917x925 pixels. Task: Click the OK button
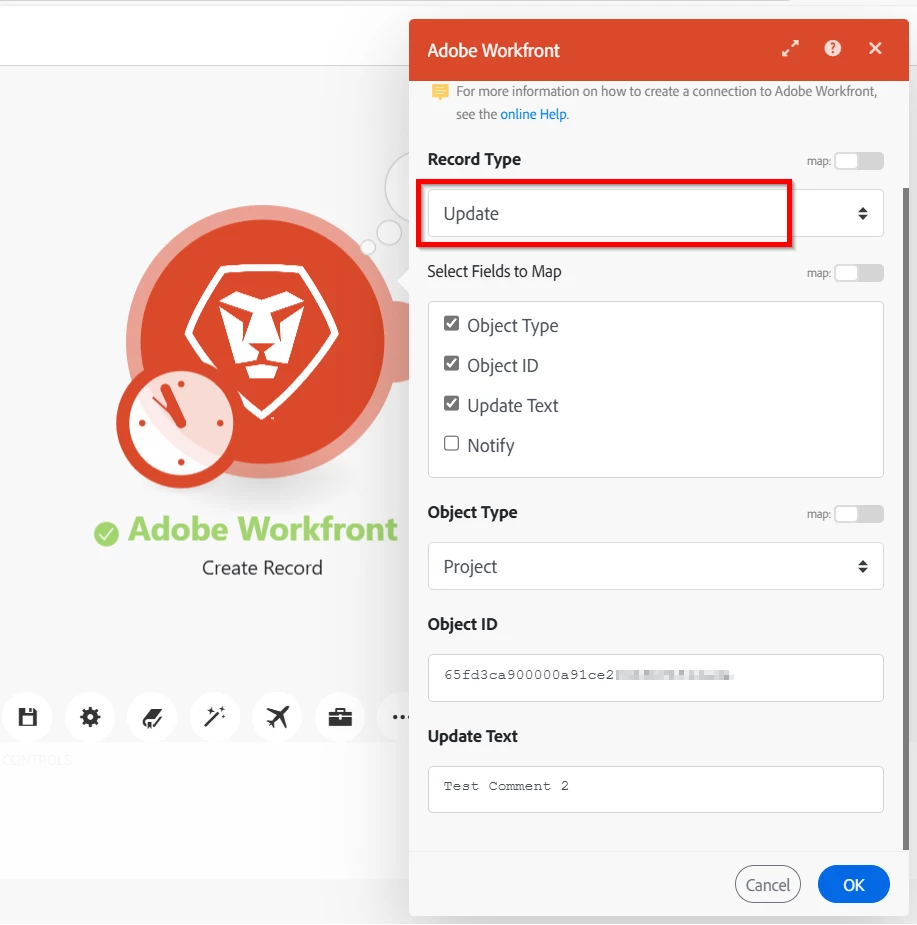(x=853, y=884)
